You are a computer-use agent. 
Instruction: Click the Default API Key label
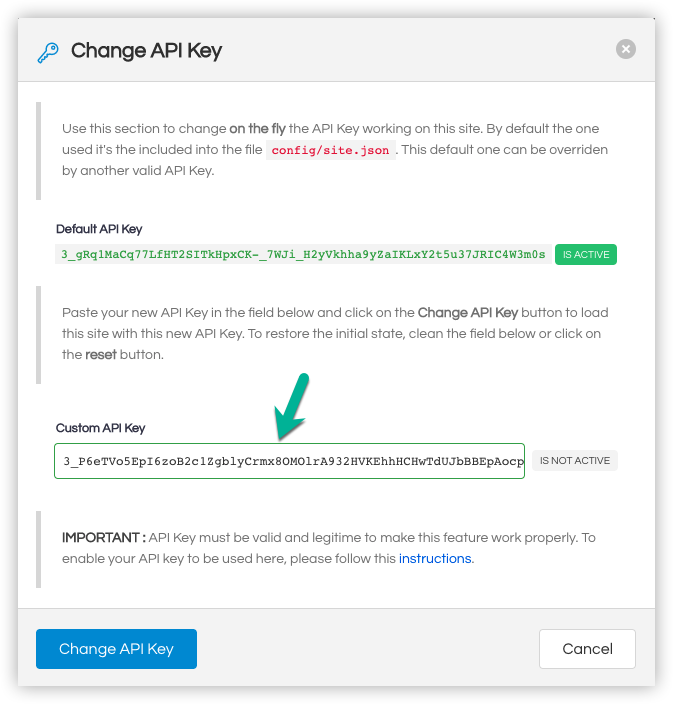[x=99, y=229]
